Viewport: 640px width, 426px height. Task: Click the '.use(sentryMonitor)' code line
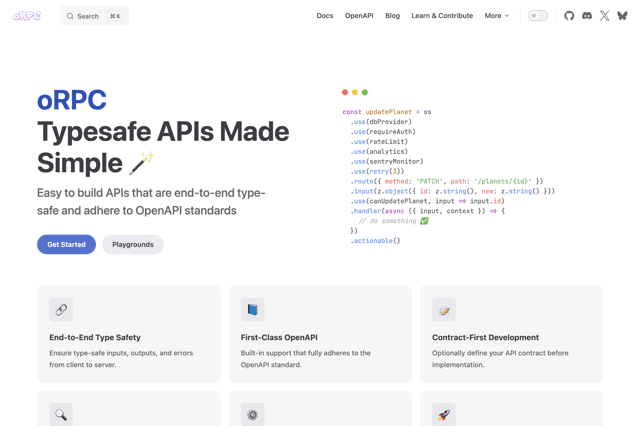coord(387,162)
